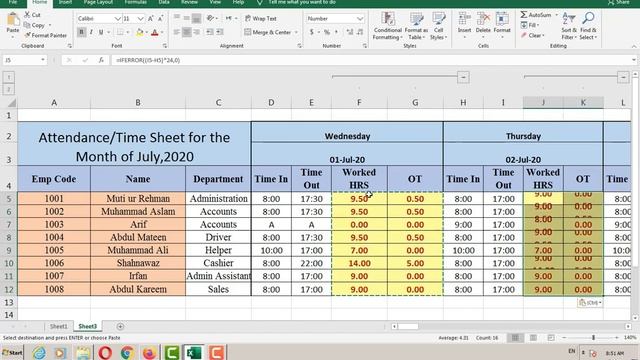The width and height of the screenshot is (640, 360).
Task: Open Cell Styles gallery
Action: click(x=438, y=26)
